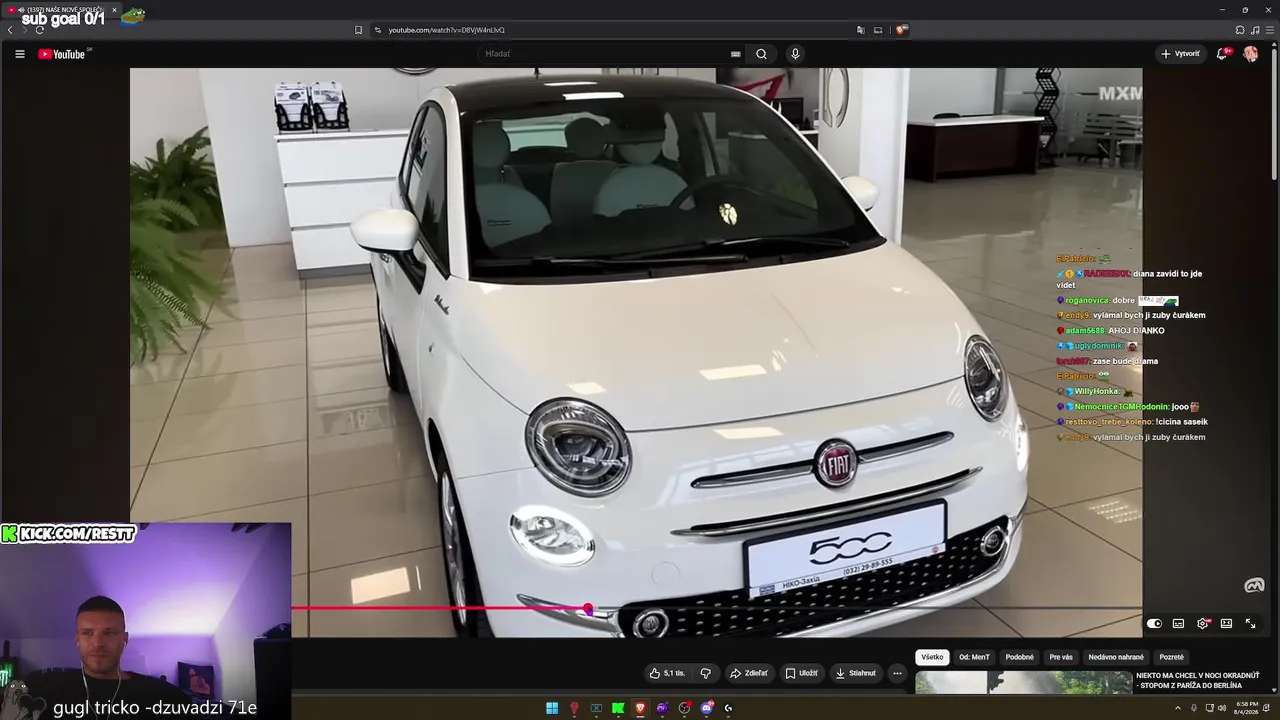Select the 'Pozreté' filter chip

point(1171,657)
